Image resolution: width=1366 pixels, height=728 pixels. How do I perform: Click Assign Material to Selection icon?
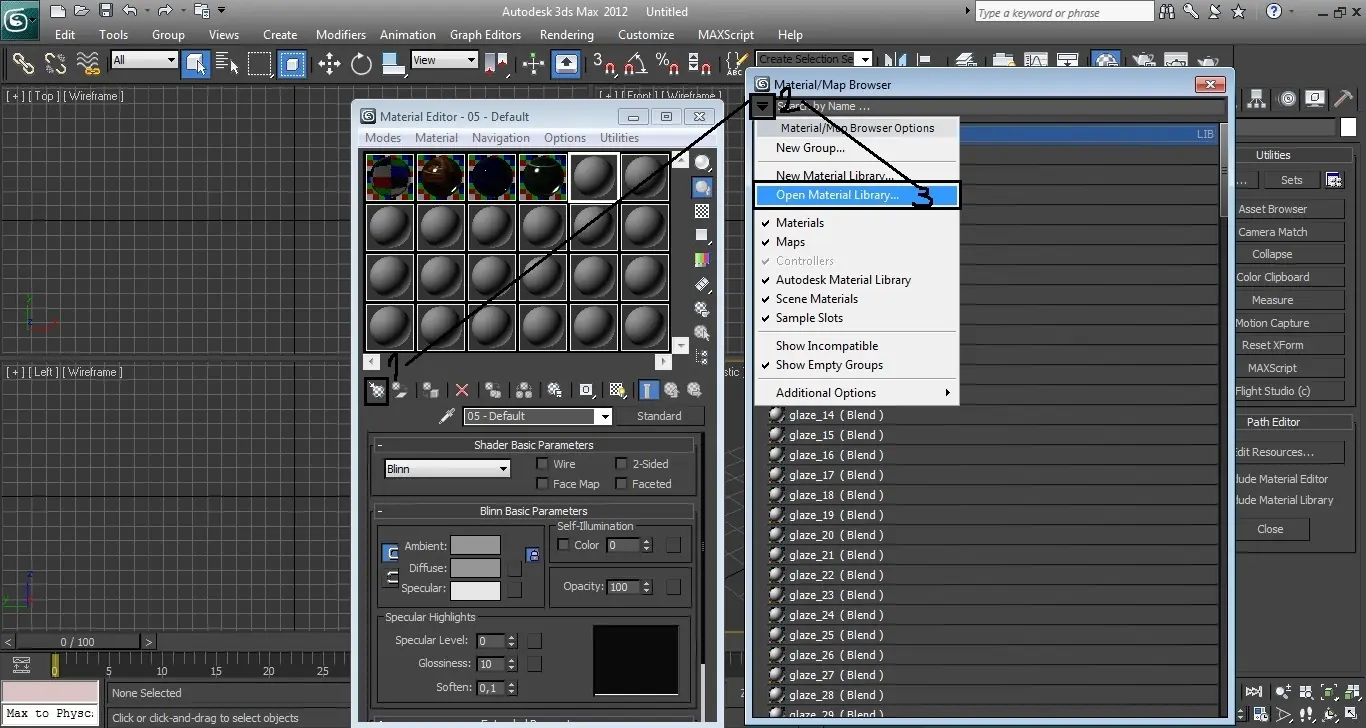click(x=430, y=391)
